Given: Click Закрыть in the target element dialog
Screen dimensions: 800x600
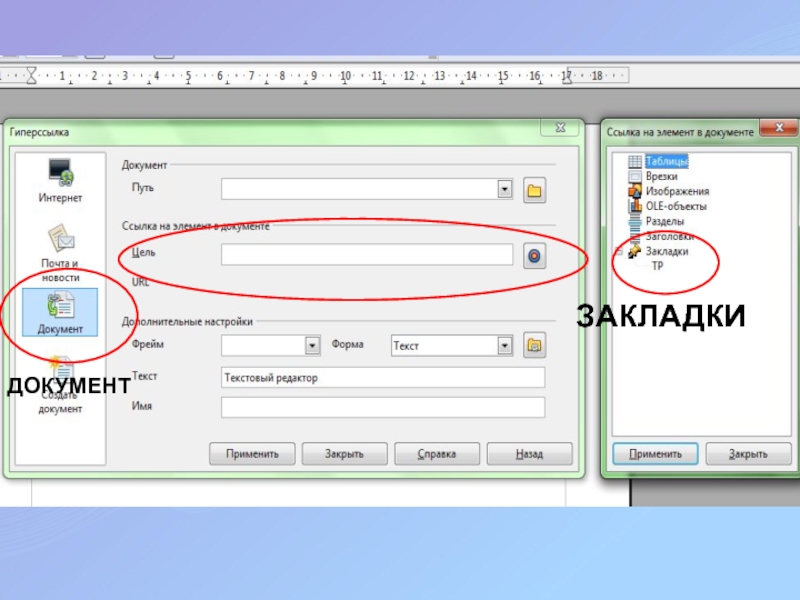Looking at the screenshot, I should pos(748,454).
